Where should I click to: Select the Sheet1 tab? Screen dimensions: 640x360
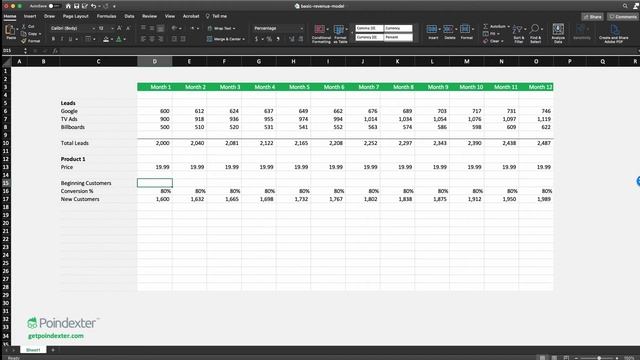click(x=33, y=350)
